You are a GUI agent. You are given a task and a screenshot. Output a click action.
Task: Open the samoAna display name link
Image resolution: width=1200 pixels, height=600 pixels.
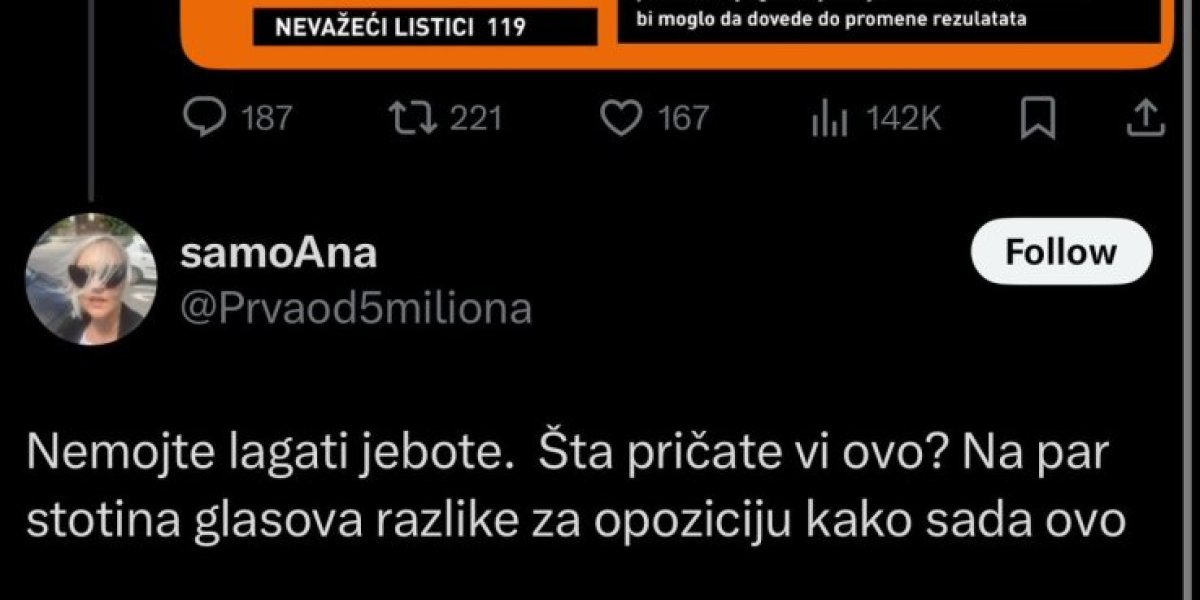[278, 254]
